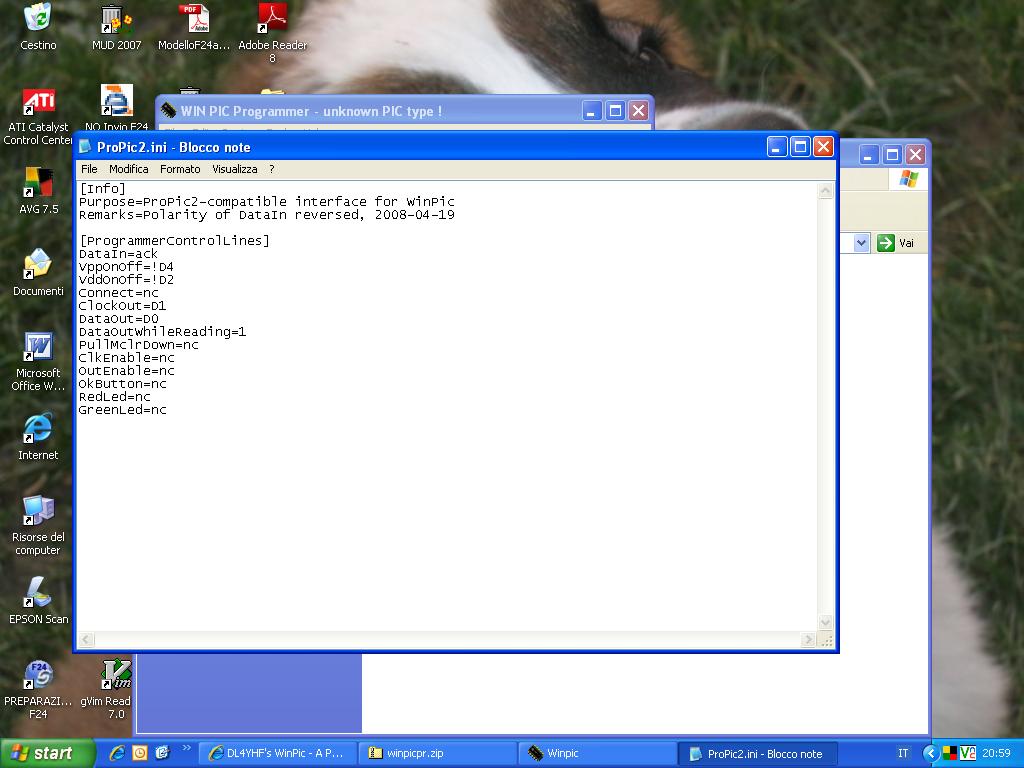This screenshot has width=1024, height=768.
Task: Open the EPSON Scan desktop icon
Action: [38, 594]
